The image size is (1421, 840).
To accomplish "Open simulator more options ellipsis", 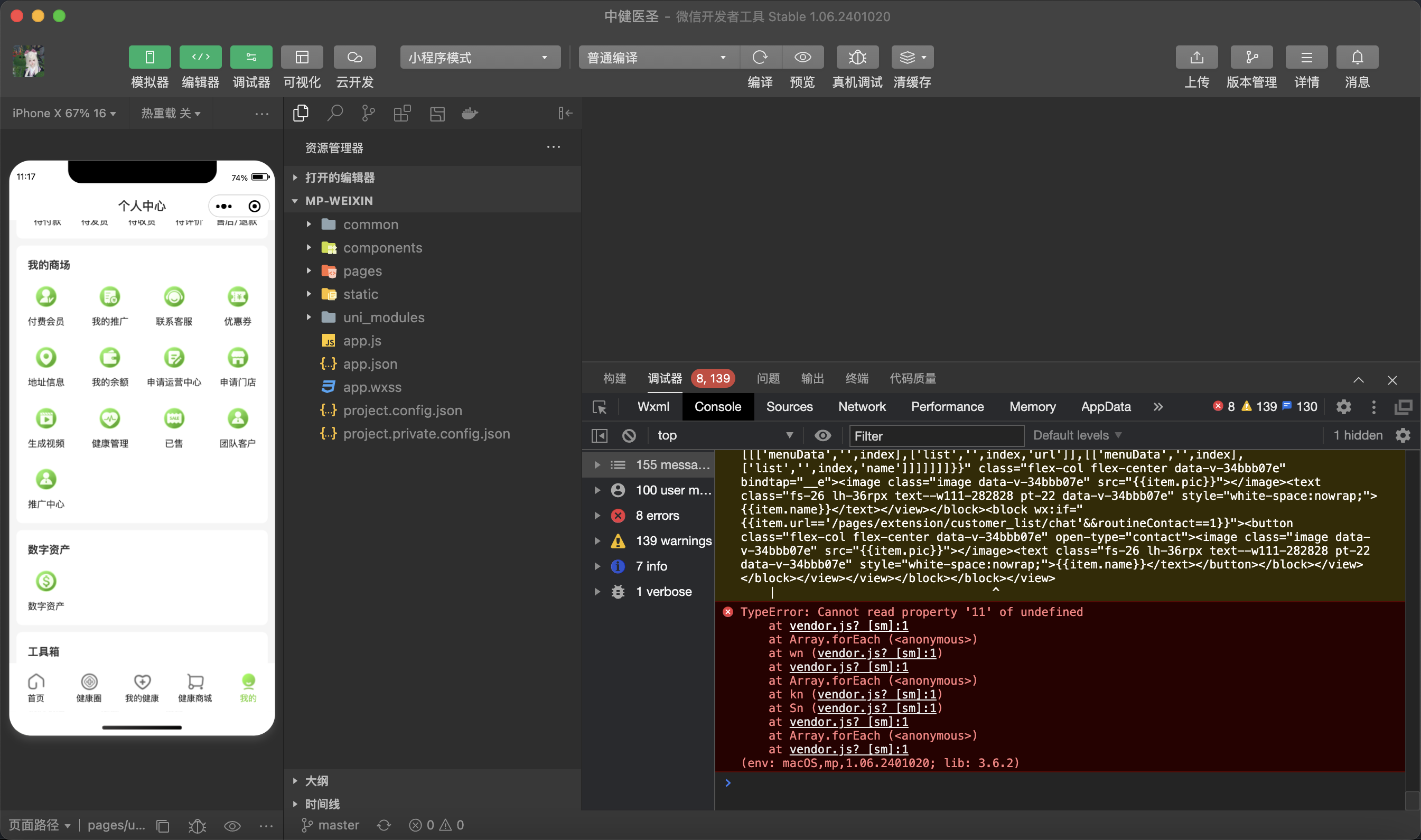I will point(261,114).
